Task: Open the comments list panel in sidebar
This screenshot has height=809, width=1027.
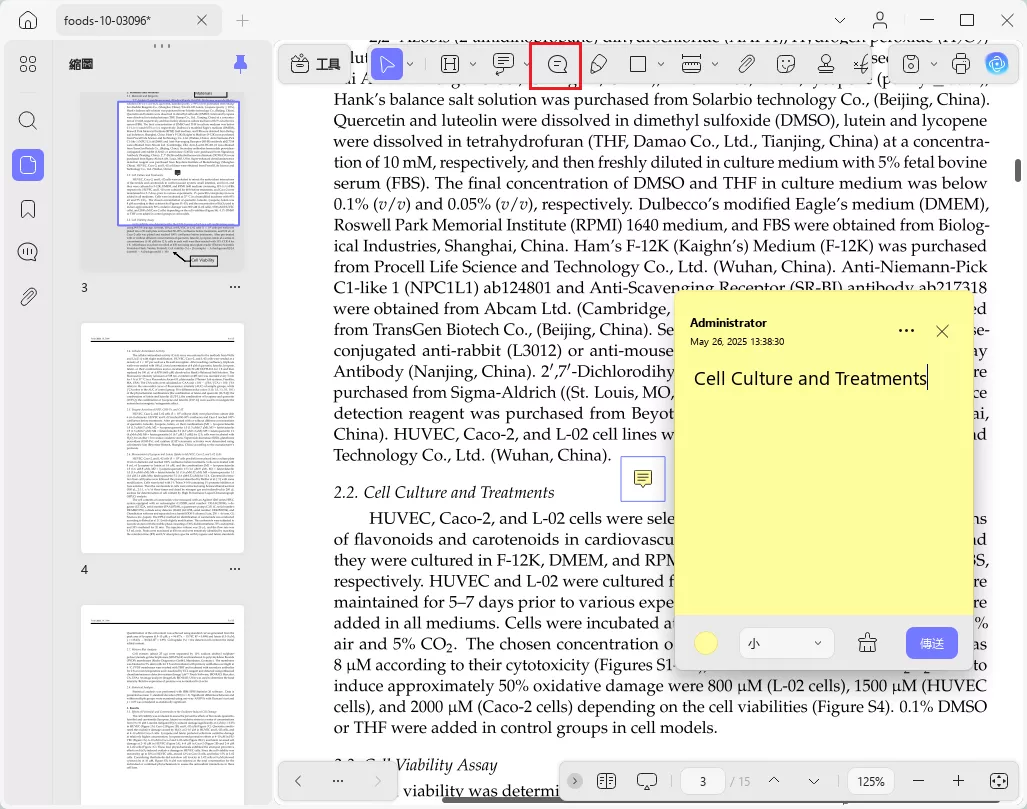Action: 28,252
